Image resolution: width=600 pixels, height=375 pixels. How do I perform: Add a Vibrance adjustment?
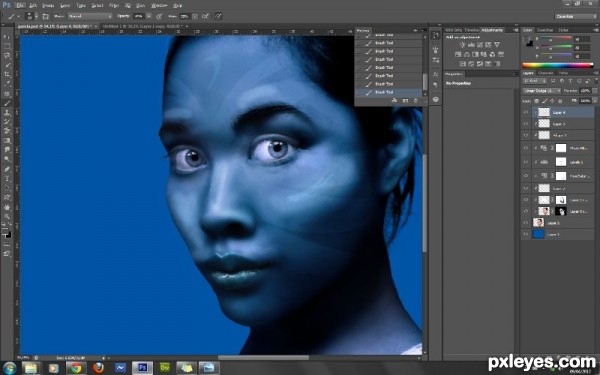click(x=497, y=45)
